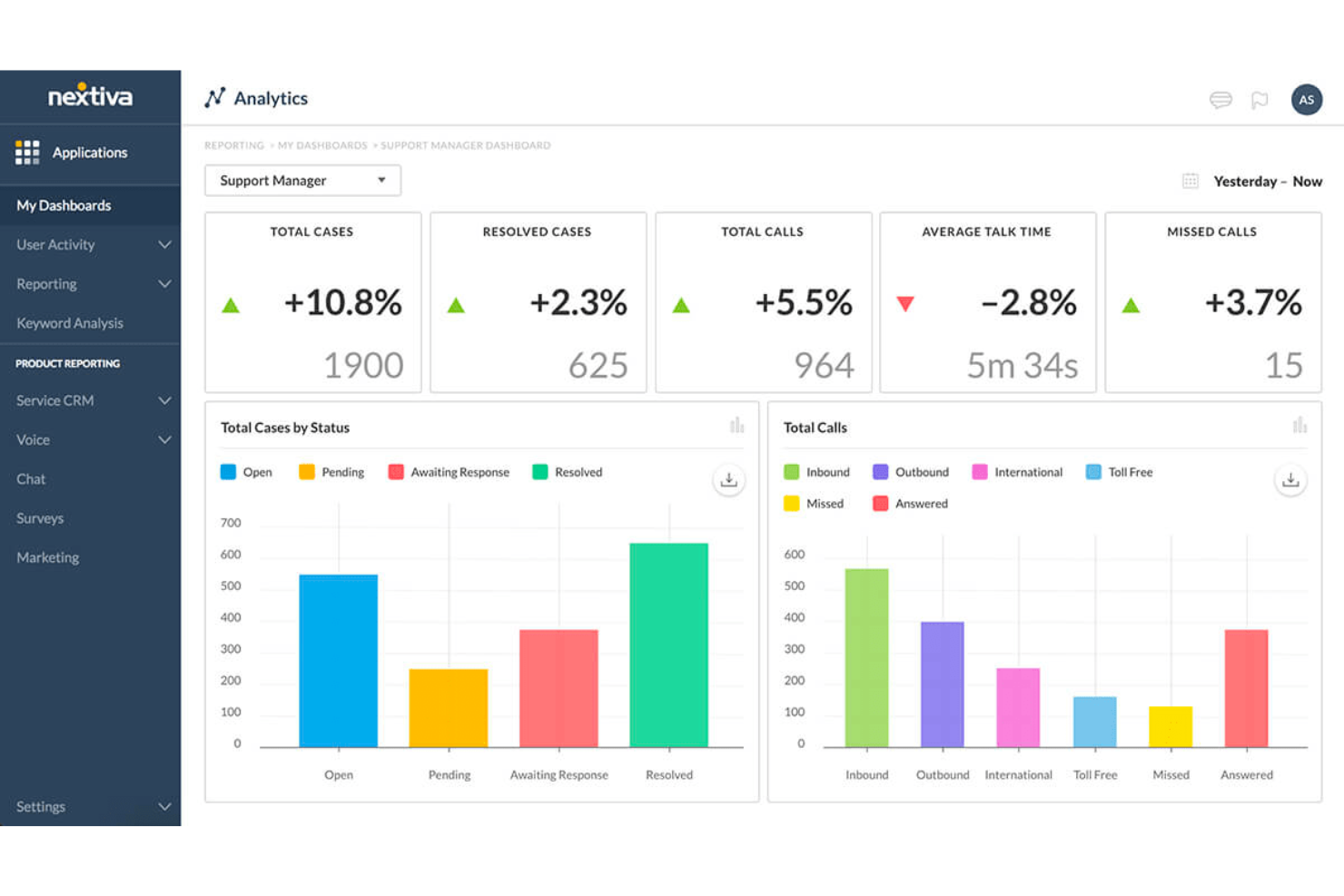Screen dimensions: 1344x896
Task: Switch to My Dashboards in the sidebar
Action: click(64, 205)
